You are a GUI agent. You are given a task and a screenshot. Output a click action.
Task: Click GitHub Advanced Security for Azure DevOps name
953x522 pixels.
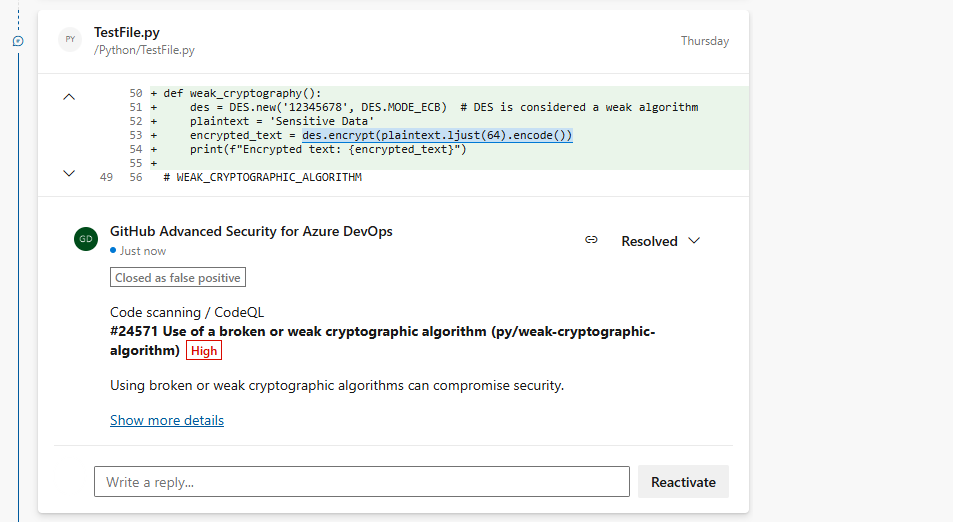[251, 231]
